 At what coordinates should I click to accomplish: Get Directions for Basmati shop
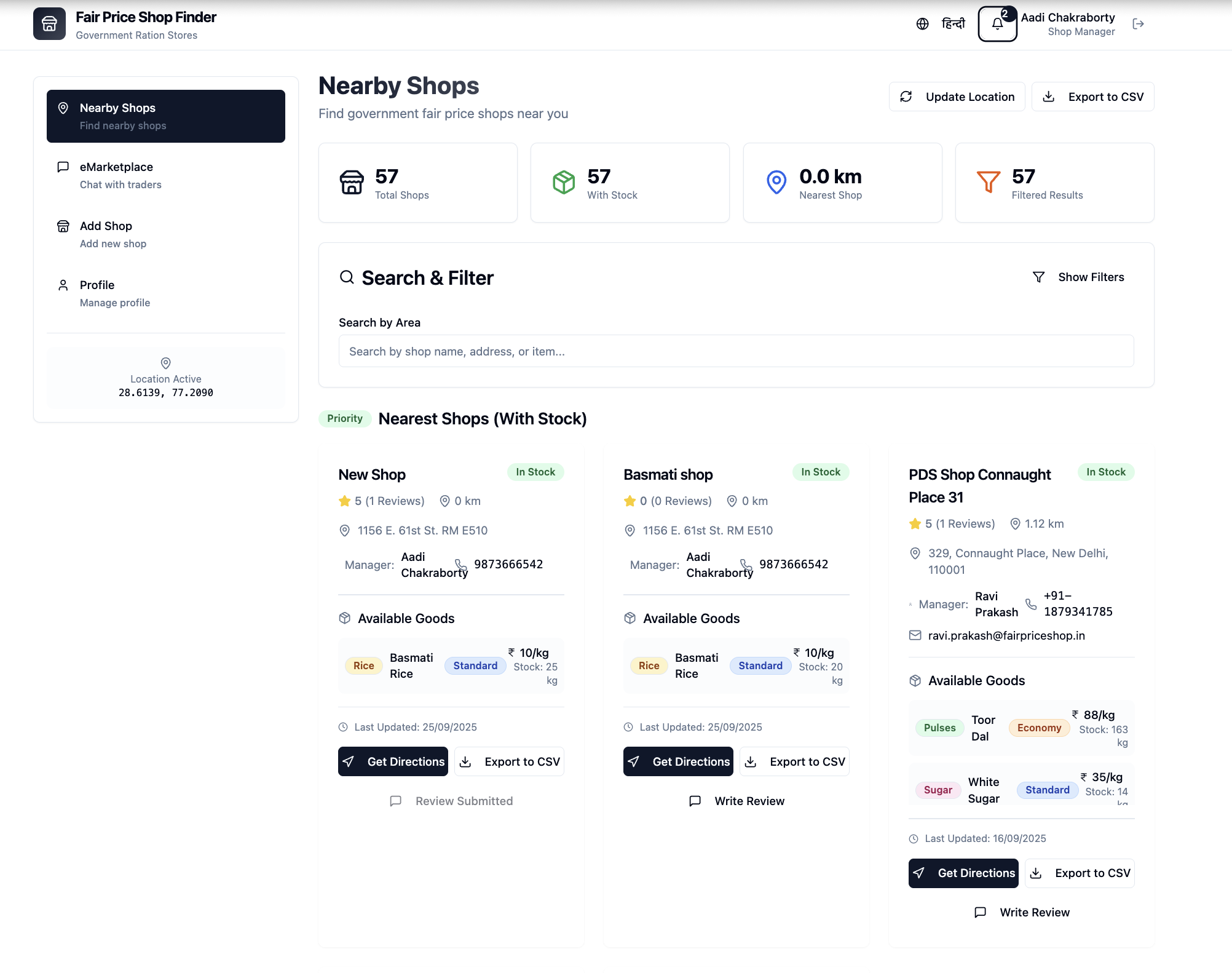coord(678,761)
